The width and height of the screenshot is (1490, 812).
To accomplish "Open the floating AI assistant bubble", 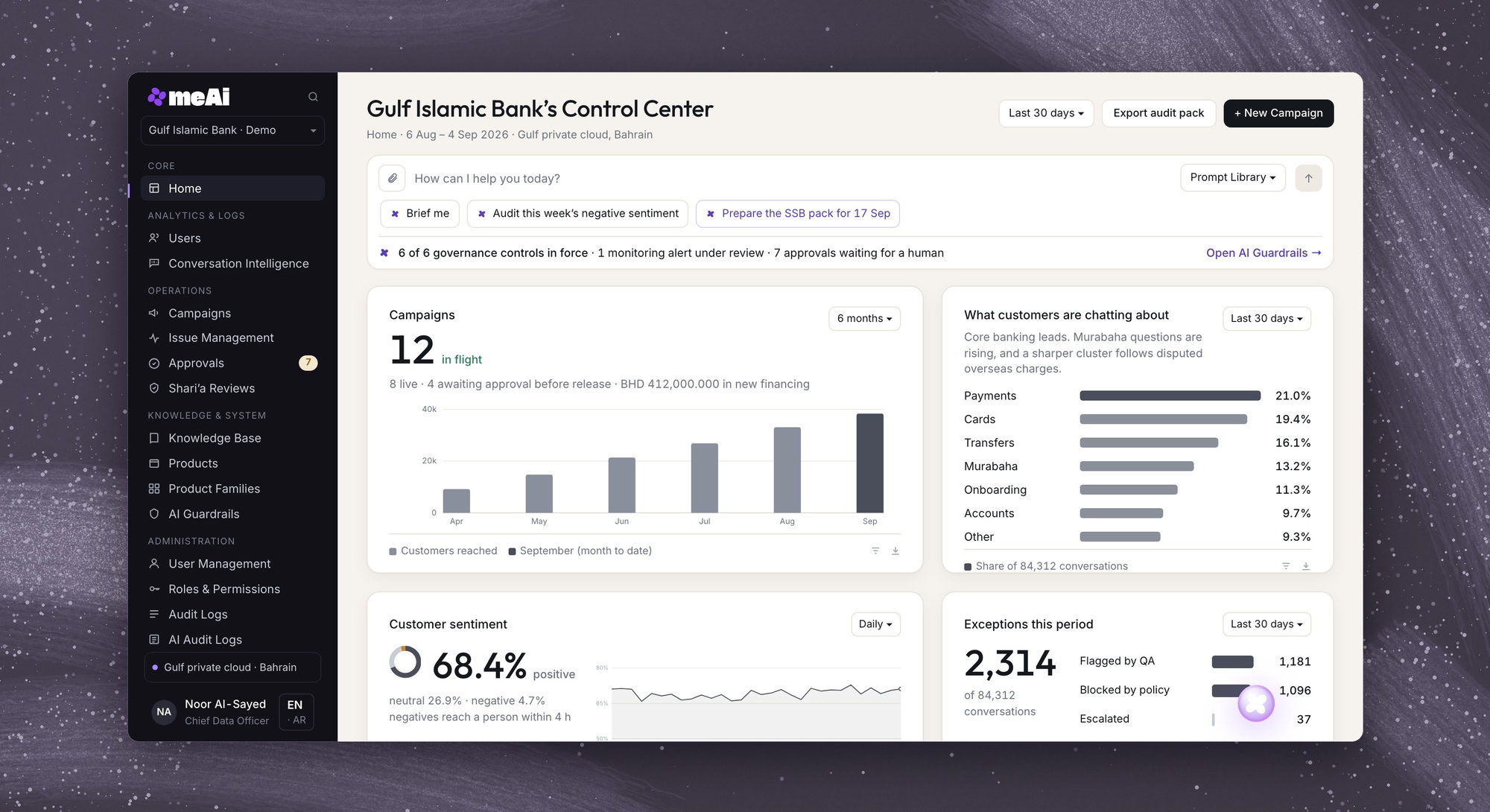I will tap(1256, 703).
